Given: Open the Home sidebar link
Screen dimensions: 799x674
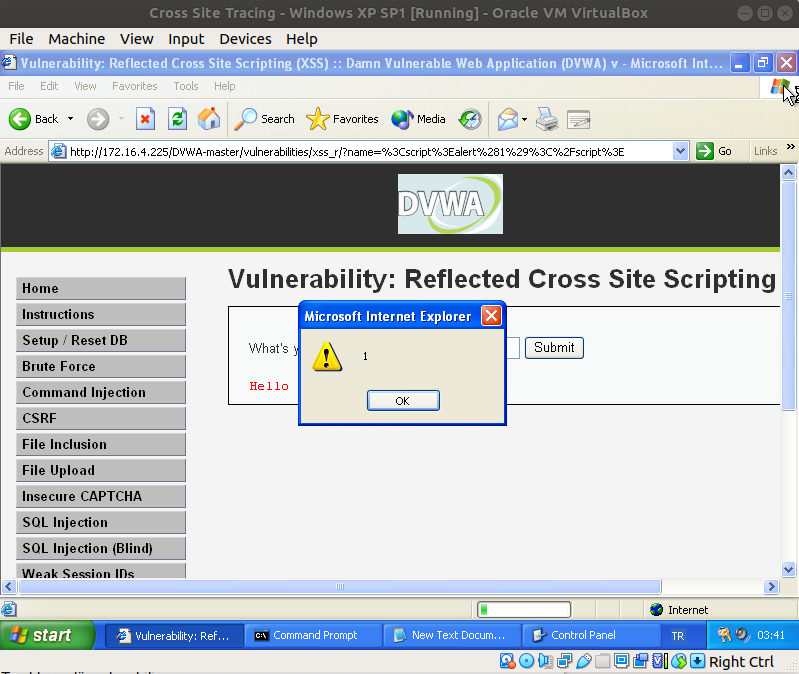Looking at the screenshot, I should click(100, 288).
